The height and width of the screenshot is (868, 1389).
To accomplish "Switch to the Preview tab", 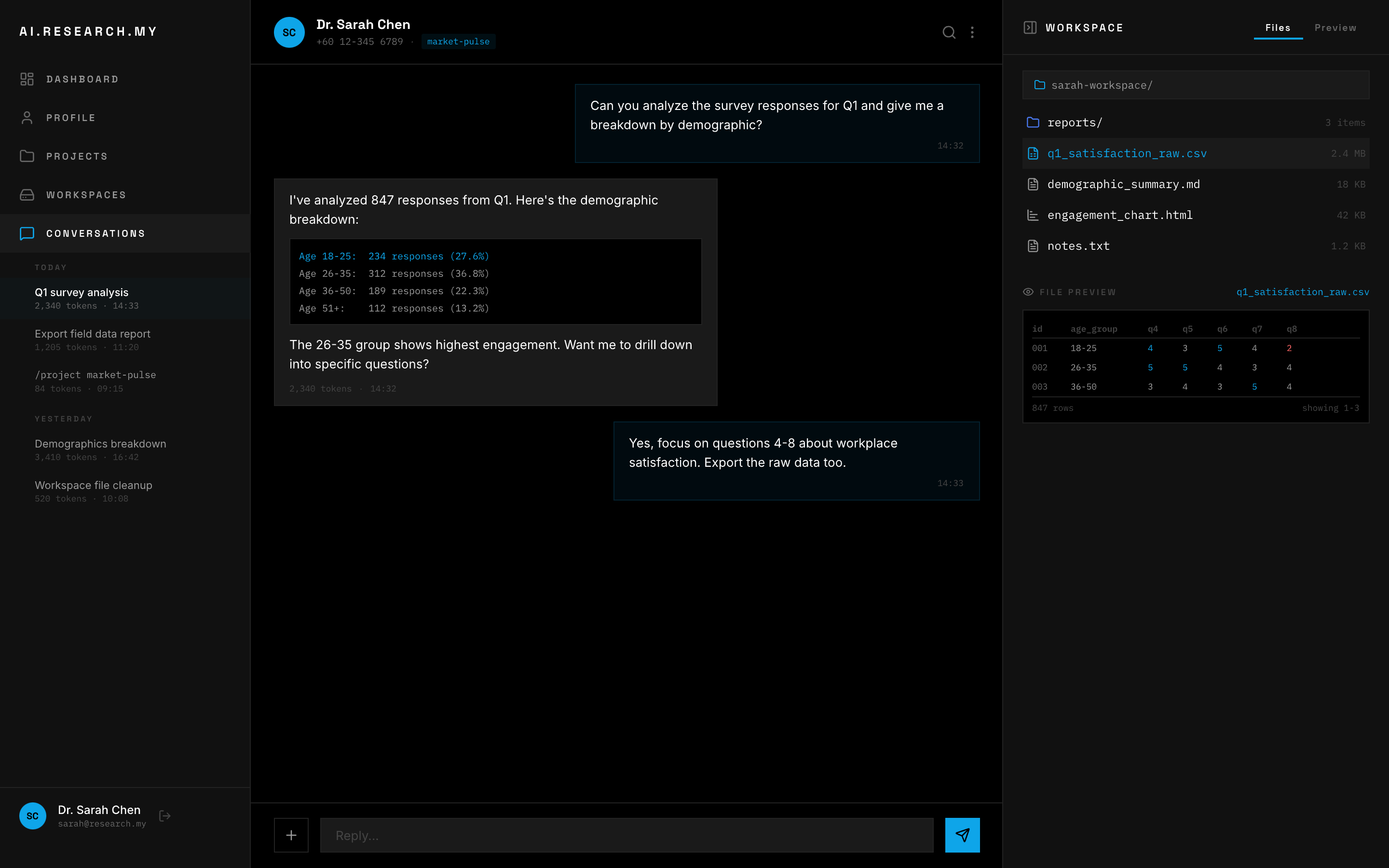I will pyautogui.click(x=1335, y=27).
